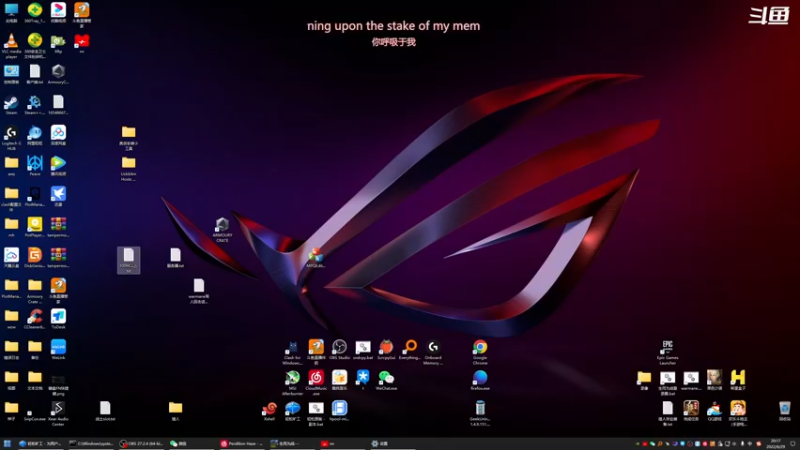Launch the Xshell shortcut
This screenshot has width=800, height=450.
pos(269,411)
